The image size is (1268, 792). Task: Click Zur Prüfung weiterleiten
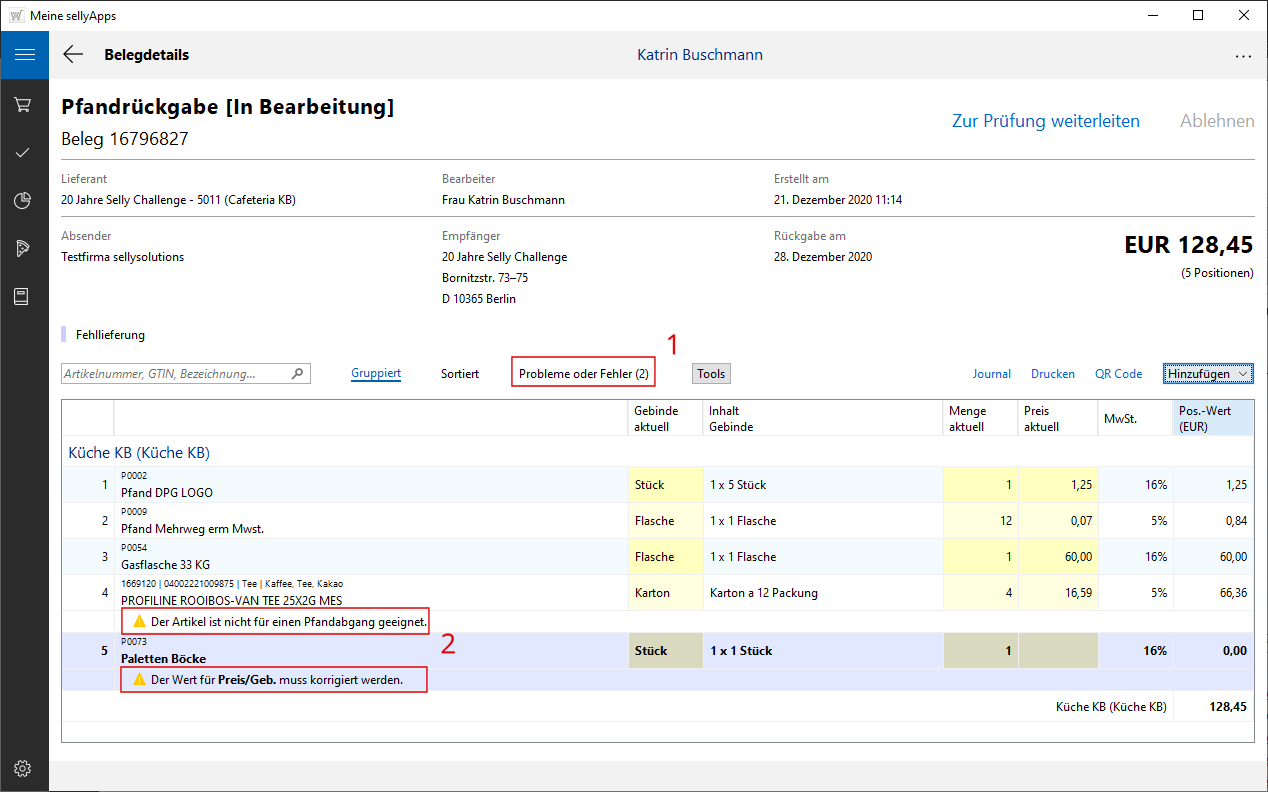pos(1045,121)
